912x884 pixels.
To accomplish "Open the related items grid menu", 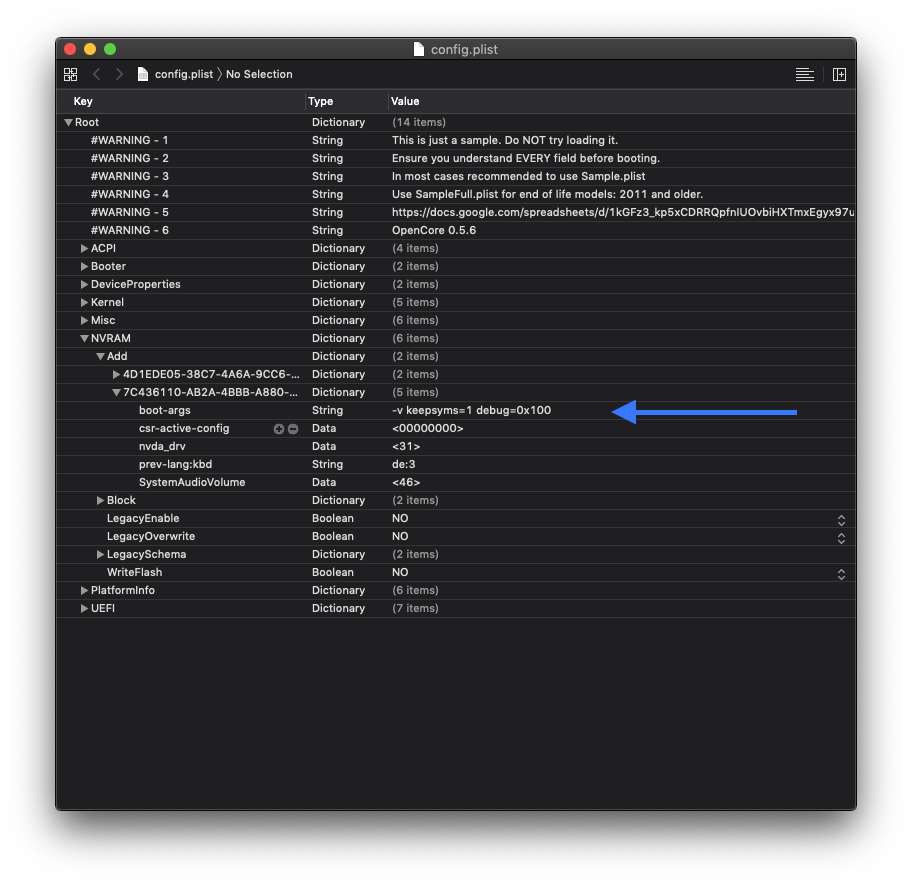I will tap(70, 74).
